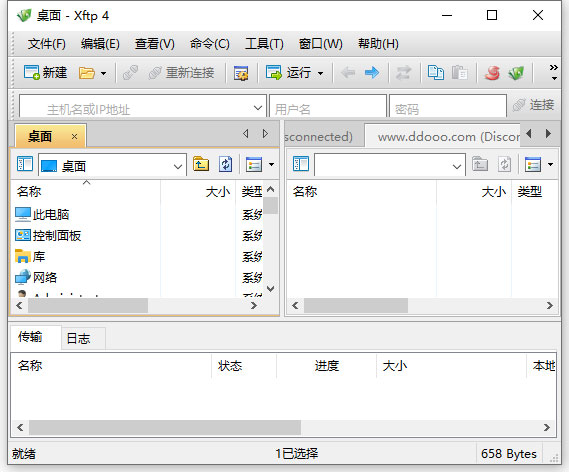Toggle folder tree in remote pane
Viewport: 569px width, 472px height.
[x=301, y=164]
